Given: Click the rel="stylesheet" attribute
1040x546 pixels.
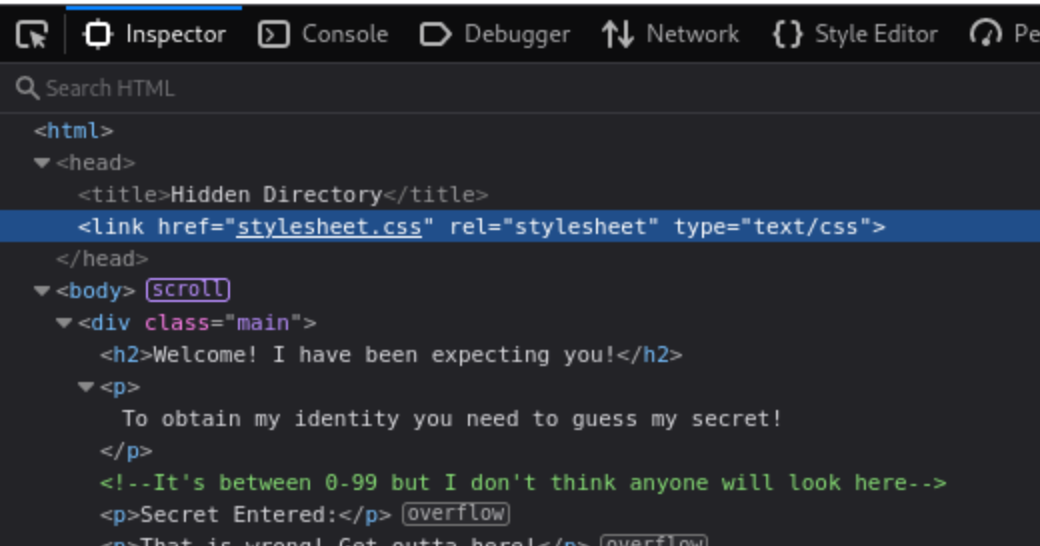Looking at the screenshot, I should pos(554,227).
